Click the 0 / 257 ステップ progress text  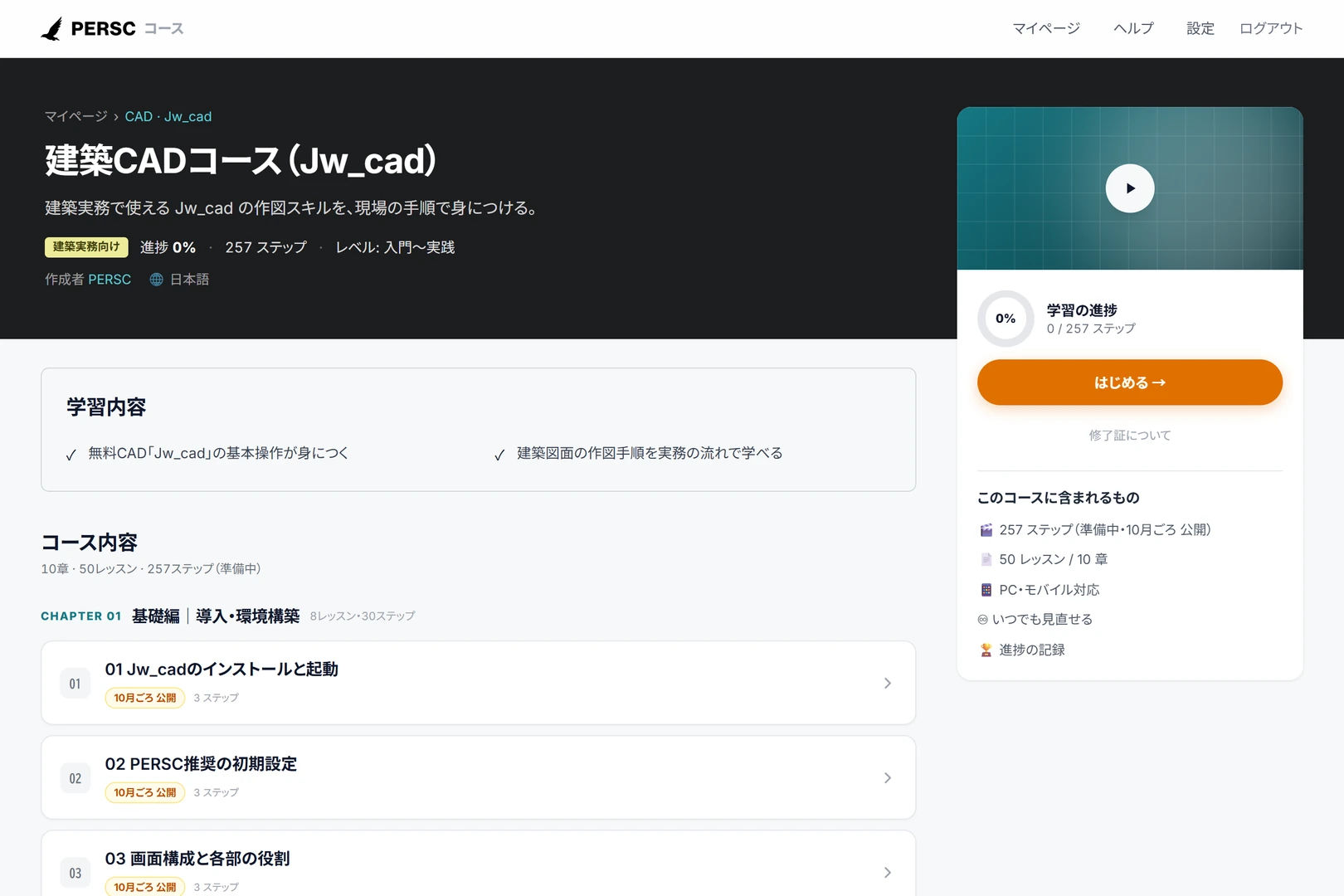click(1091, 329)
